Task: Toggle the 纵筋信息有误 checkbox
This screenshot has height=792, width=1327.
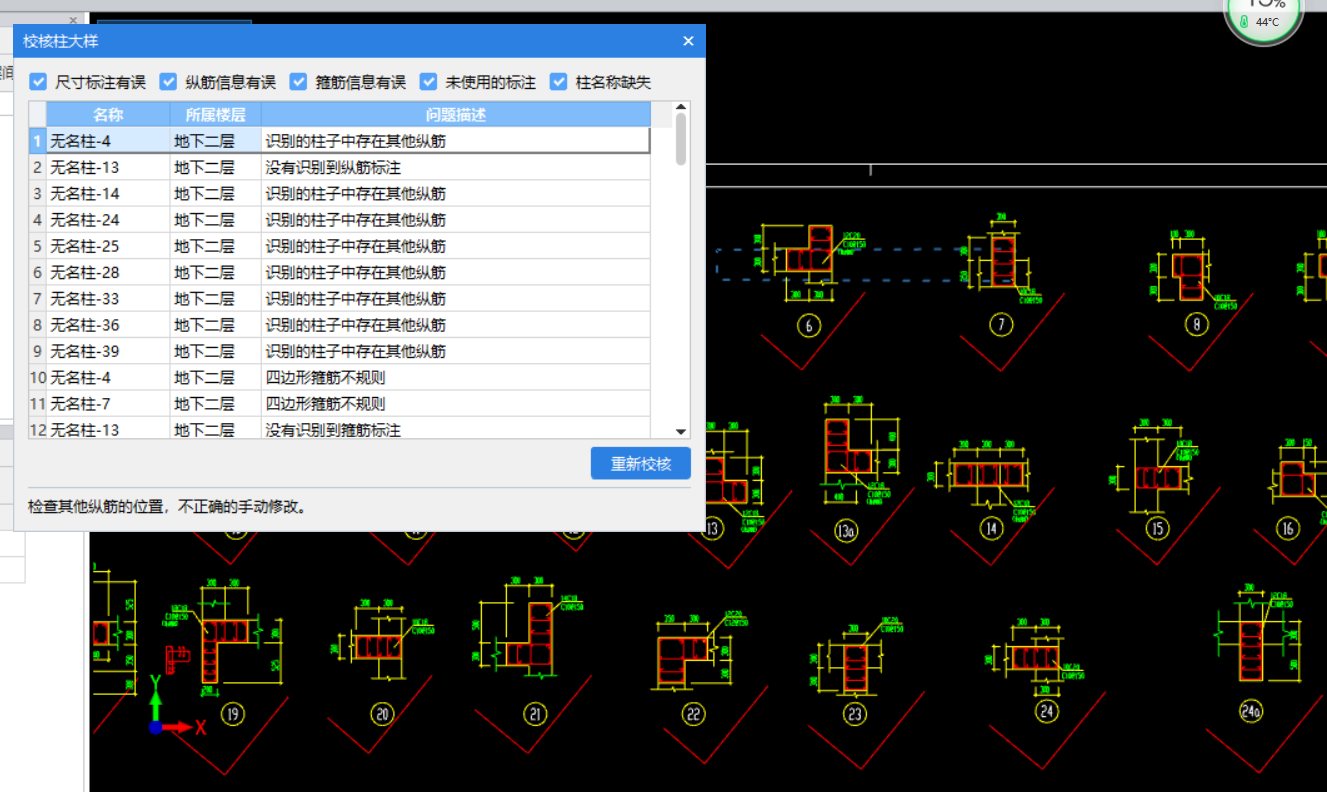Action: point(168,82)
